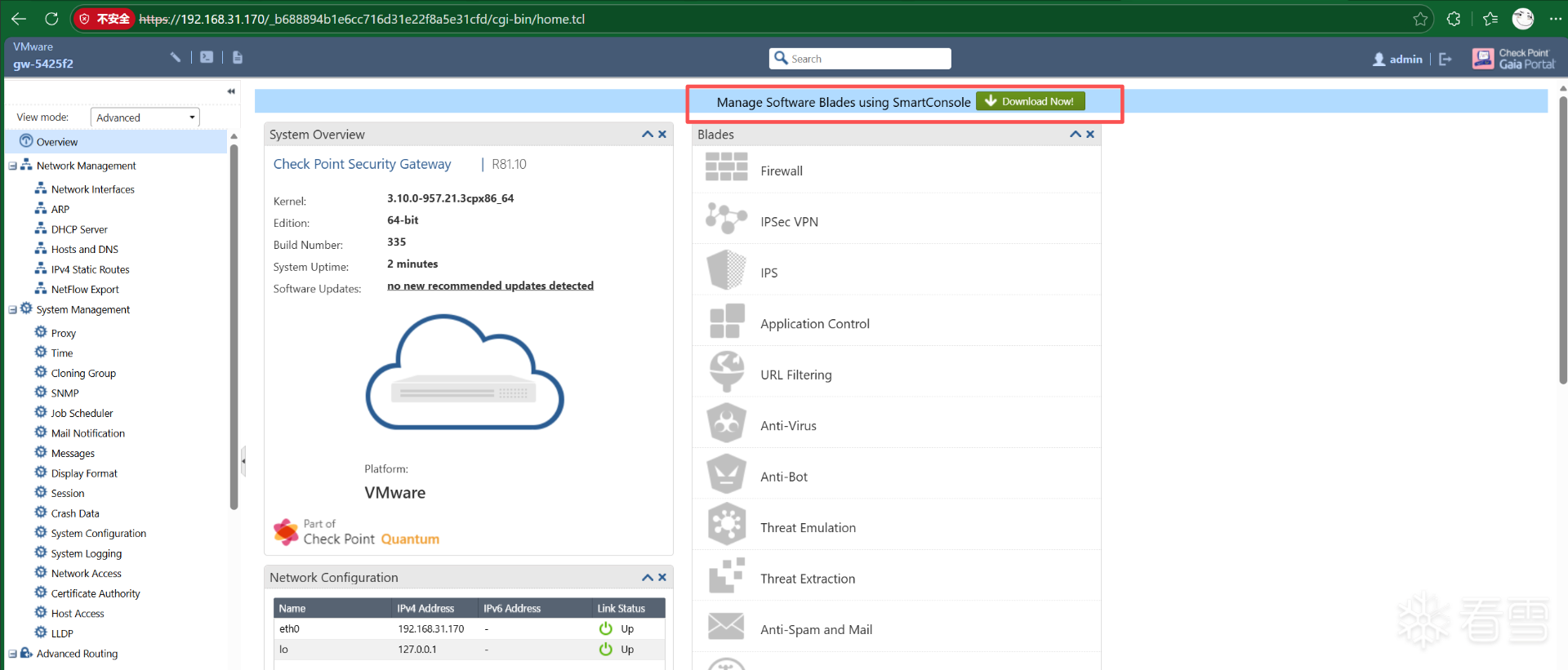Screen dimensions: 1568x670
Task: Click the navigation tree scrollbar
Action: 234,326
